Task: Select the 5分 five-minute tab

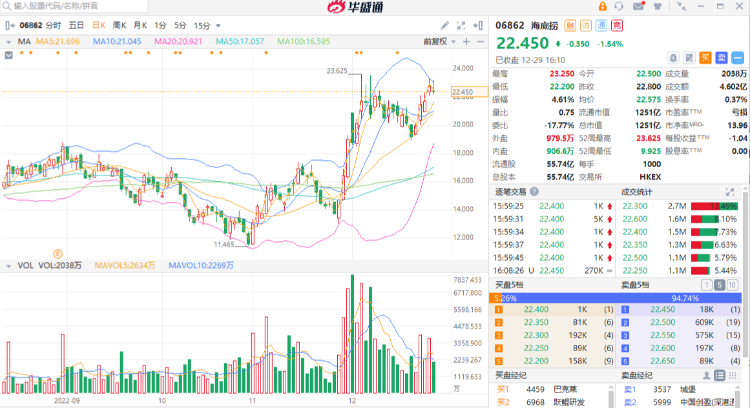Action: 180,25
